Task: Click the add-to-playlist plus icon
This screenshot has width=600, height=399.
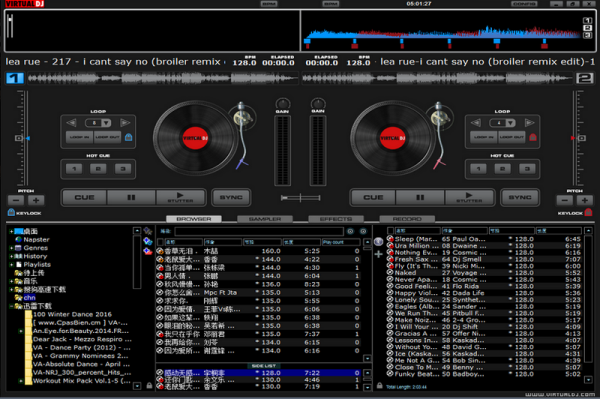Action: 378,254
